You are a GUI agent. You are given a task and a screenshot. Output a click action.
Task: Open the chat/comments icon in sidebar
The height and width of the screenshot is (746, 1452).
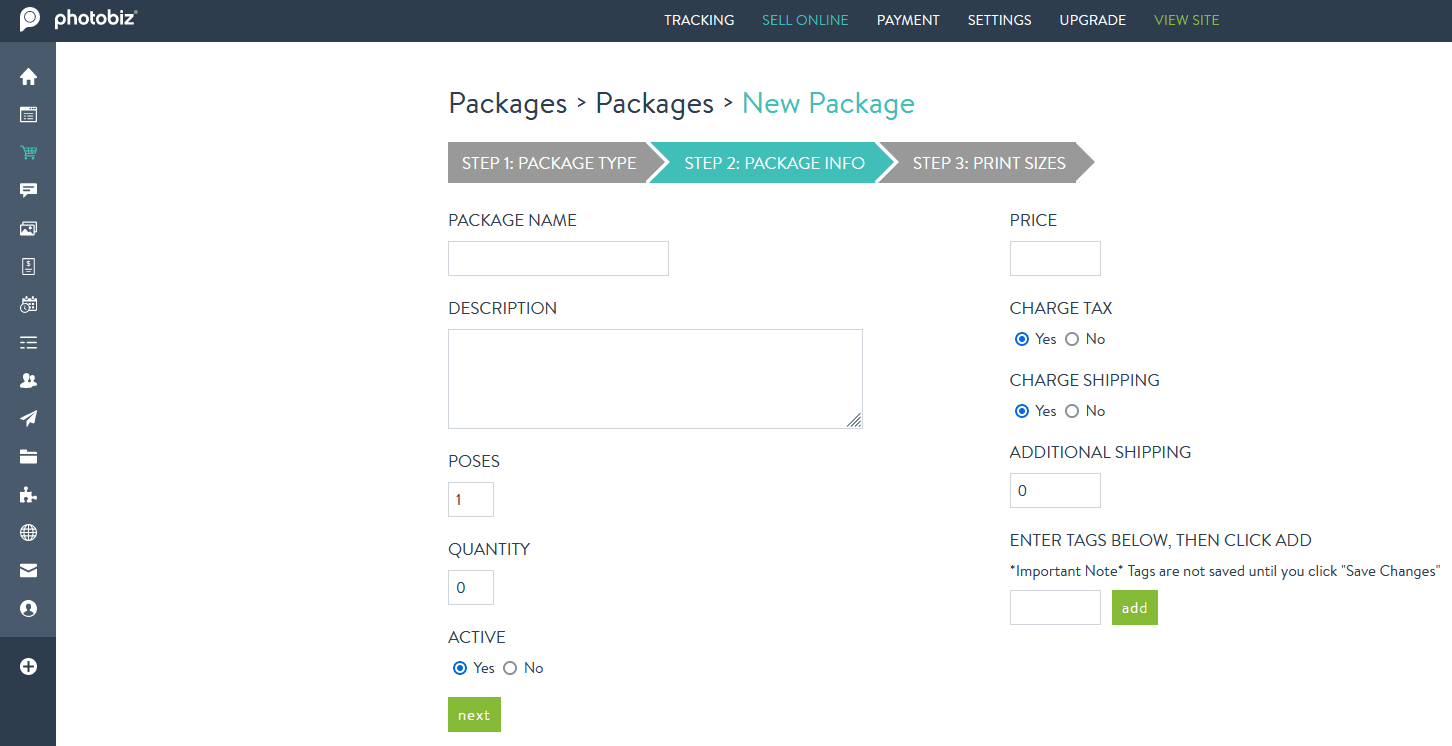click(x=28, y=190)
